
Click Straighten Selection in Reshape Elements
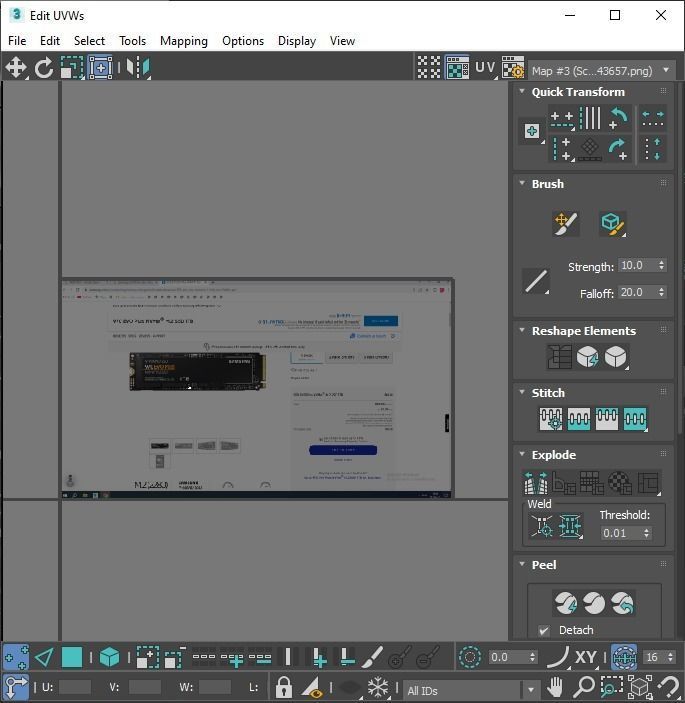[559, 357]
